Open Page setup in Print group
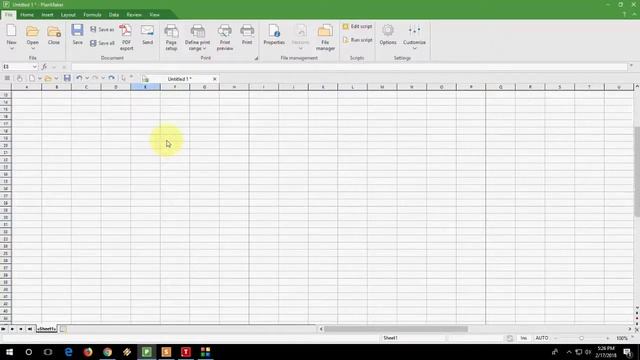Viewport: 640px width, 360px height. 171,37
